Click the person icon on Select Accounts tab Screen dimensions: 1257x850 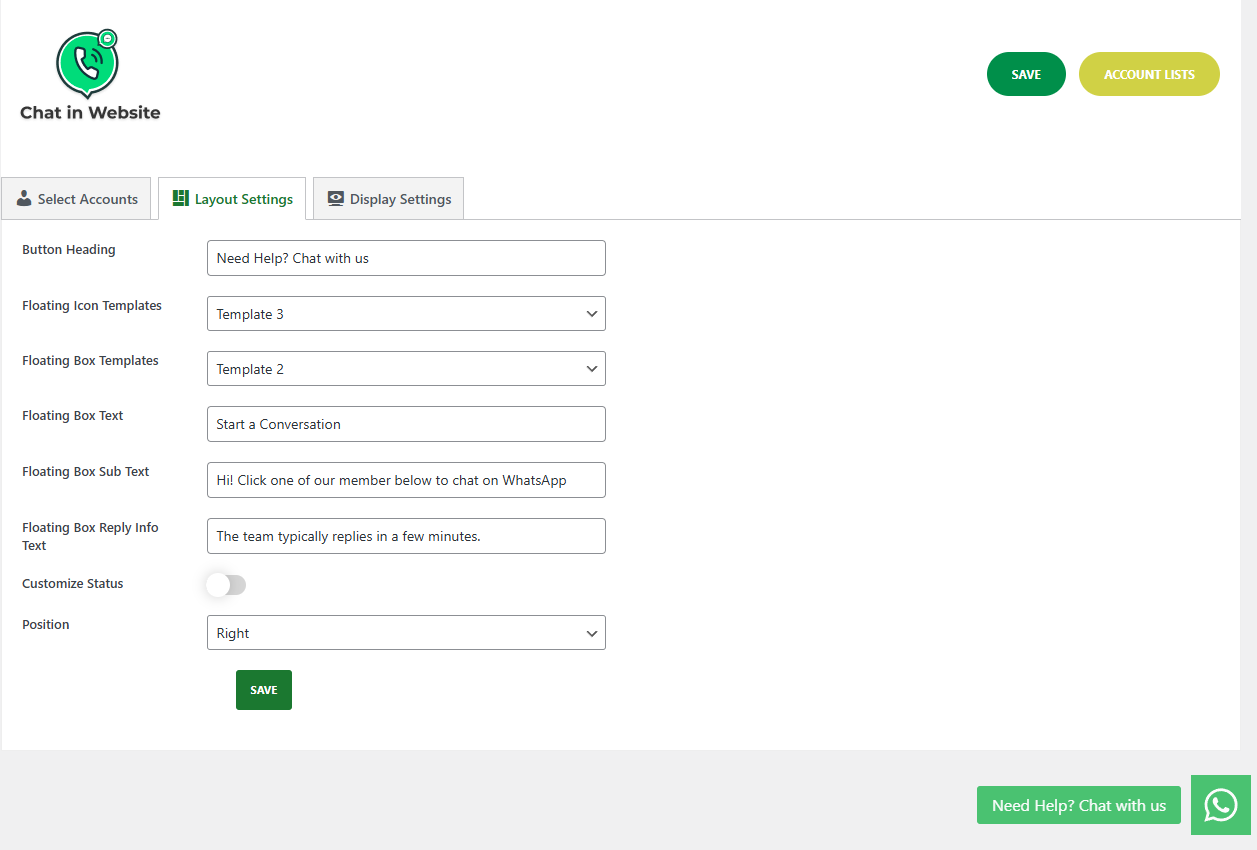click(x=24, y=198)
